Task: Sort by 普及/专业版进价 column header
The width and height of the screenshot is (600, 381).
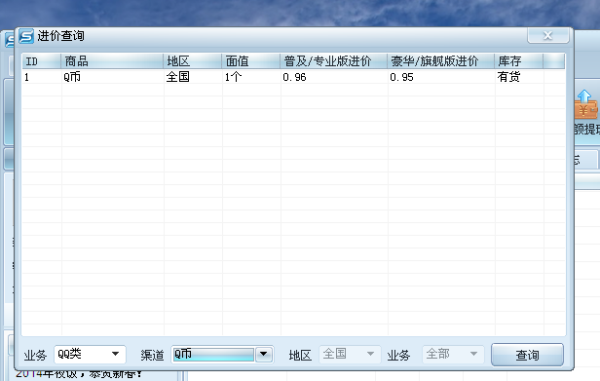Action: click(334, 61)
